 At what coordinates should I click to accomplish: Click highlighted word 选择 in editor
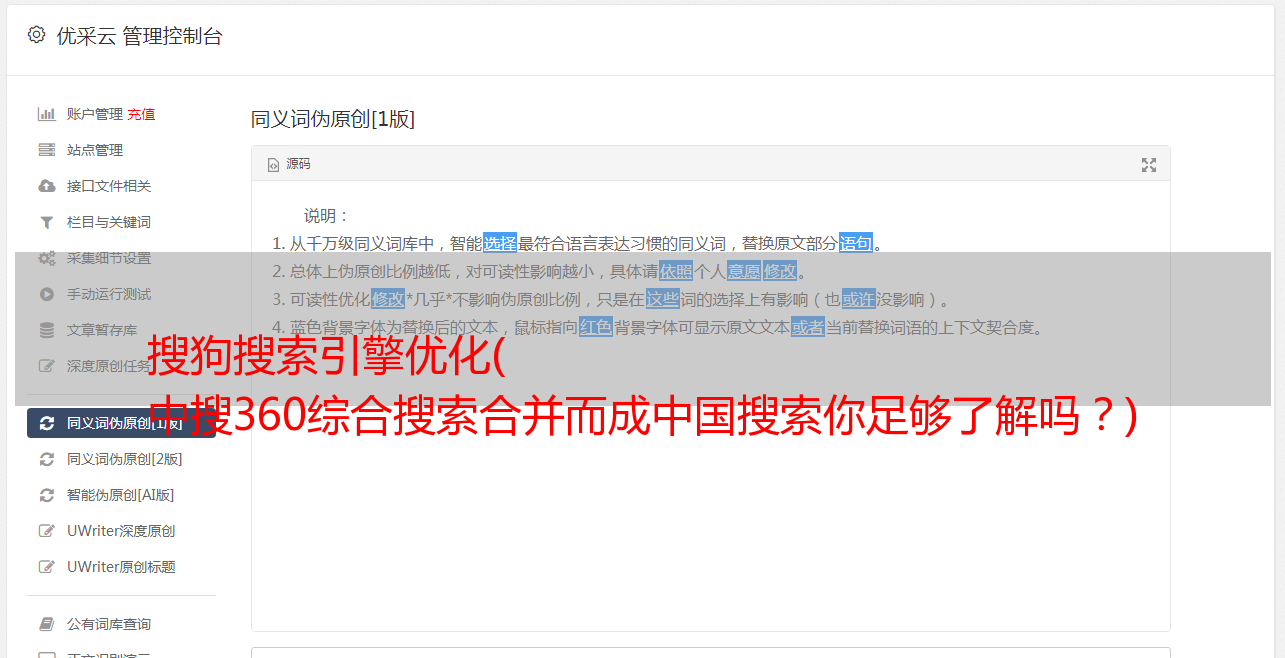pyautogui.click(x=500, y=243)
